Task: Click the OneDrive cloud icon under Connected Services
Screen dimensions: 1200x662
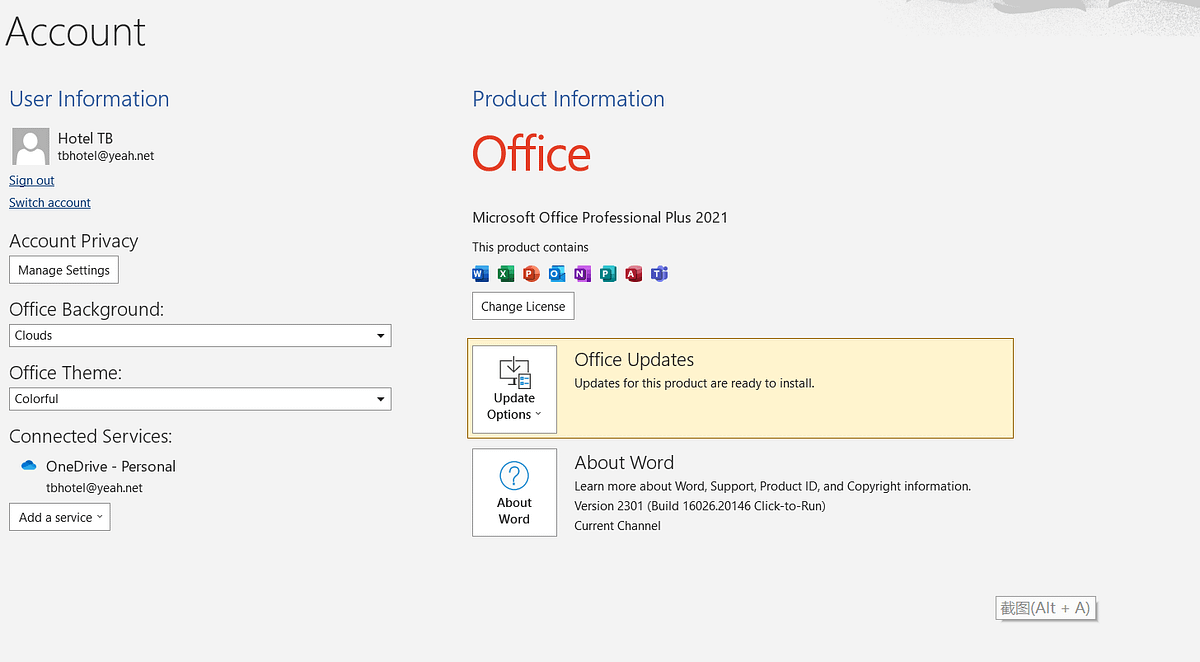Action: [27, 464]
